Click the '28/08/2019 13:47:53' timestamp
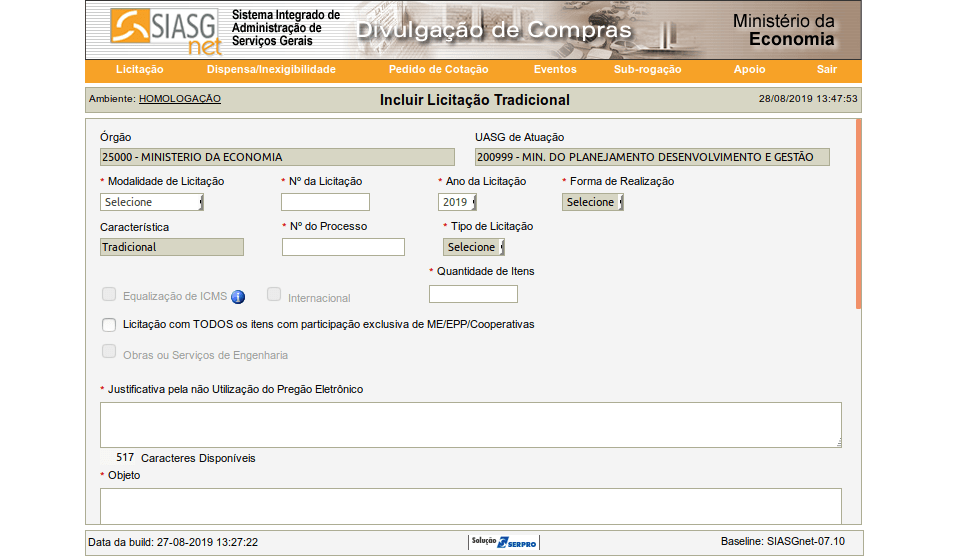Screen dimensions: 978x557 click(x=808, y=99)
